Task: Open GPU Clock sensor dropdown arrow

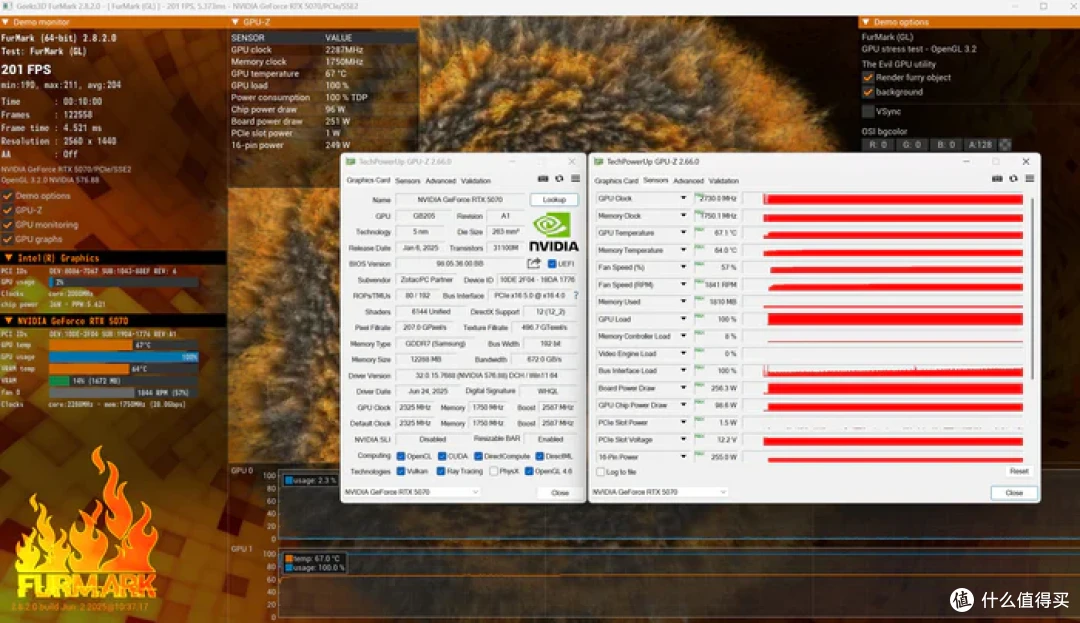Action: point(683,198)
